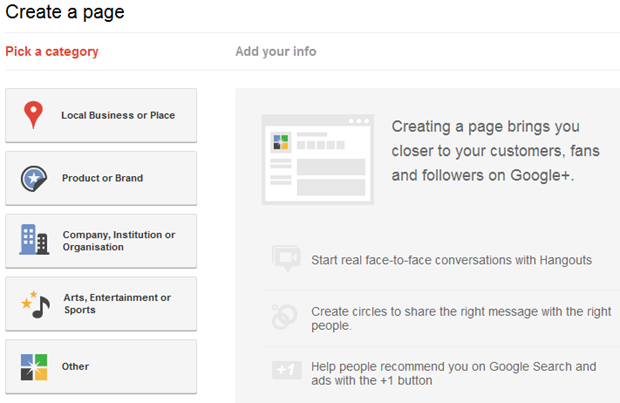Click the colored squares Other icon
The width and height of the screenshot is (620, 403).
[x=34, y=367]
